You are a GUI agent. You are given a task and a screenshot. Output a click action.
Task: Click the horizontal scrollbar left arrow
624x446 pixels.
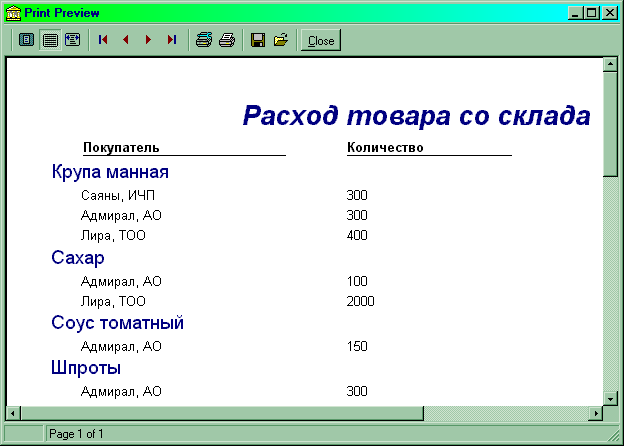click(x=13, y=412)
